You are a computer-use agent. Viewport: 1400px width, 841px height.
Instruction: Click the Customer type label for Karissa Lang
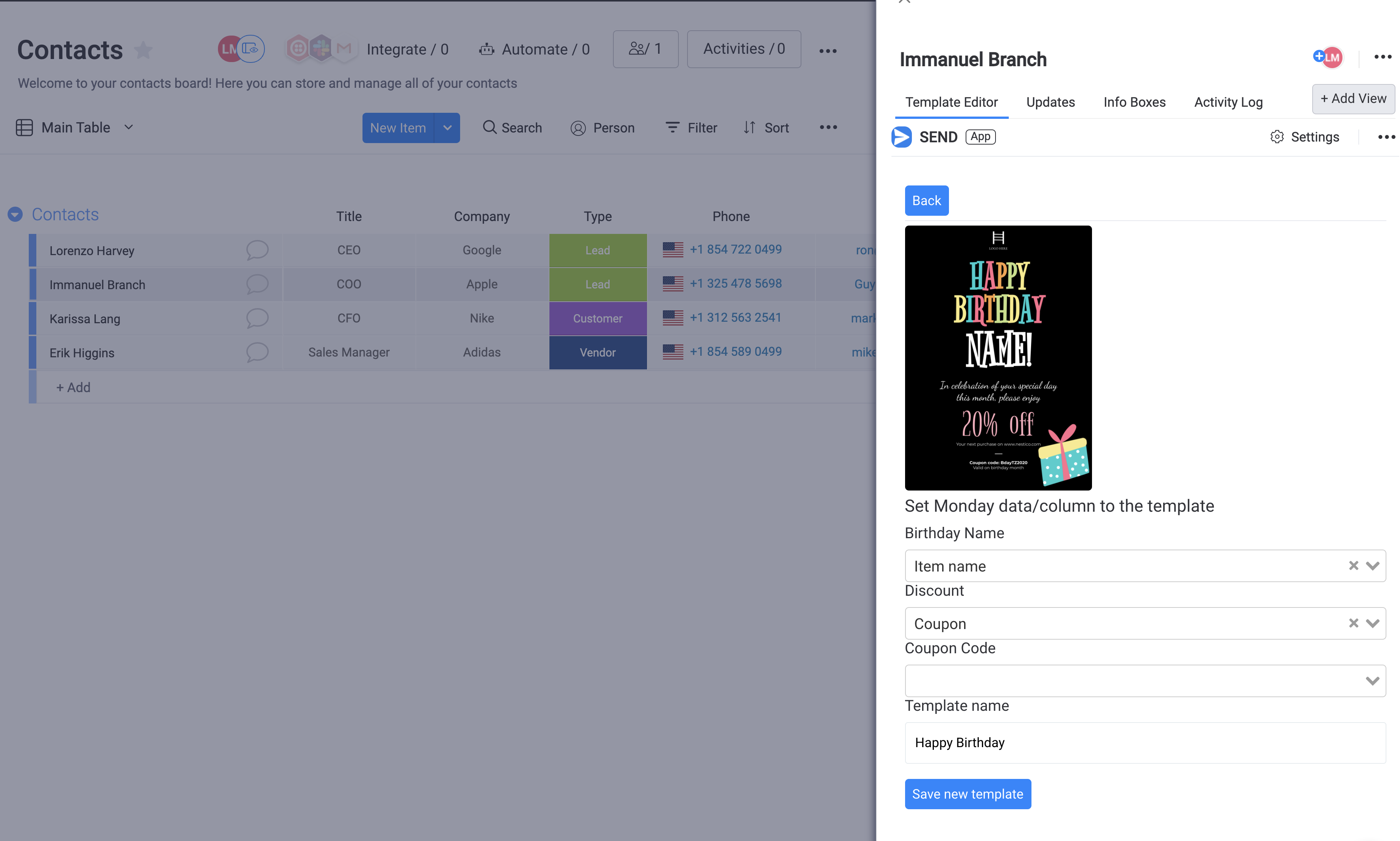click(x=597, y=318)
